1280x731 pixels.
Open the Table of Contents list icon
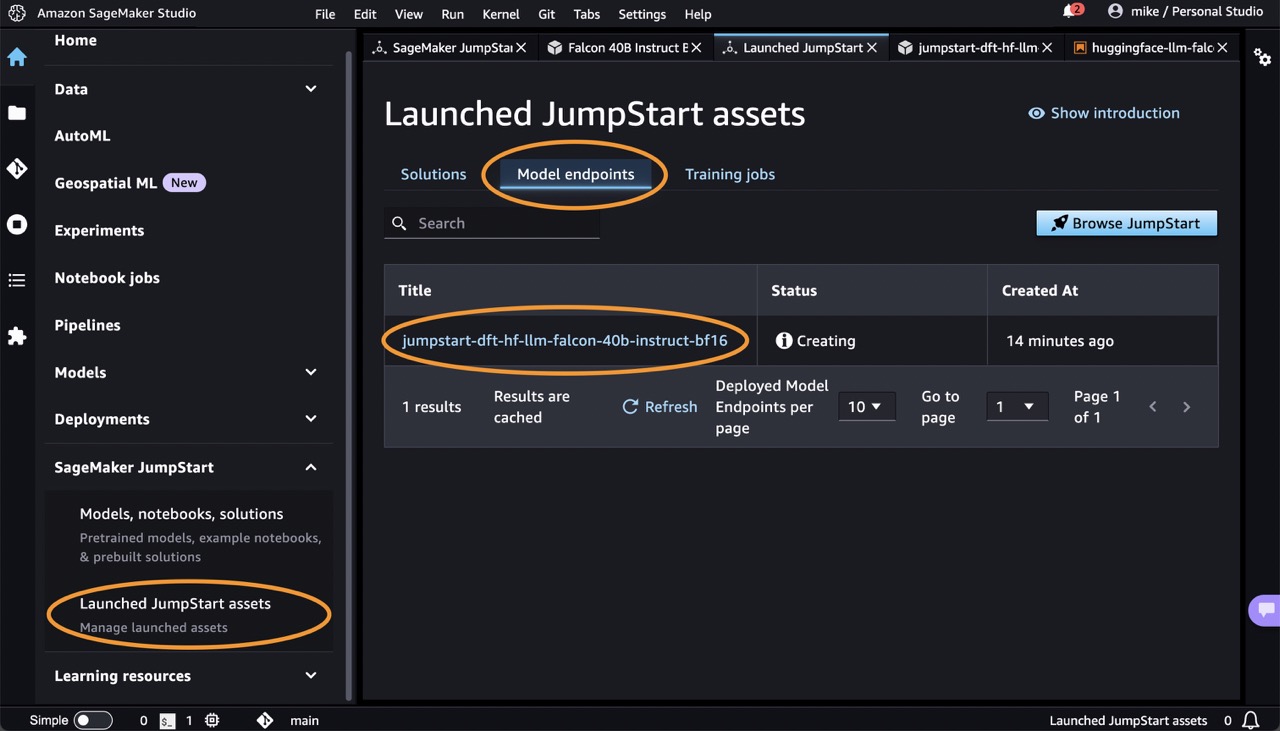click(x=17, y=280)
